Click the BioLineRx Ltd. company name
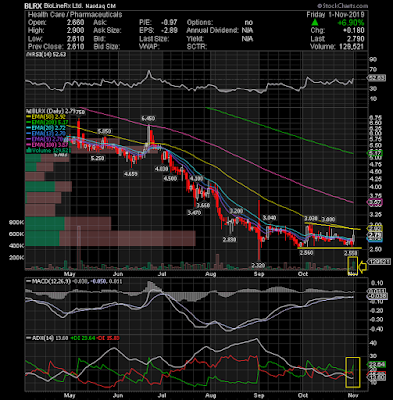The height and width of the screenshot is (400, 393). [64, 6]
